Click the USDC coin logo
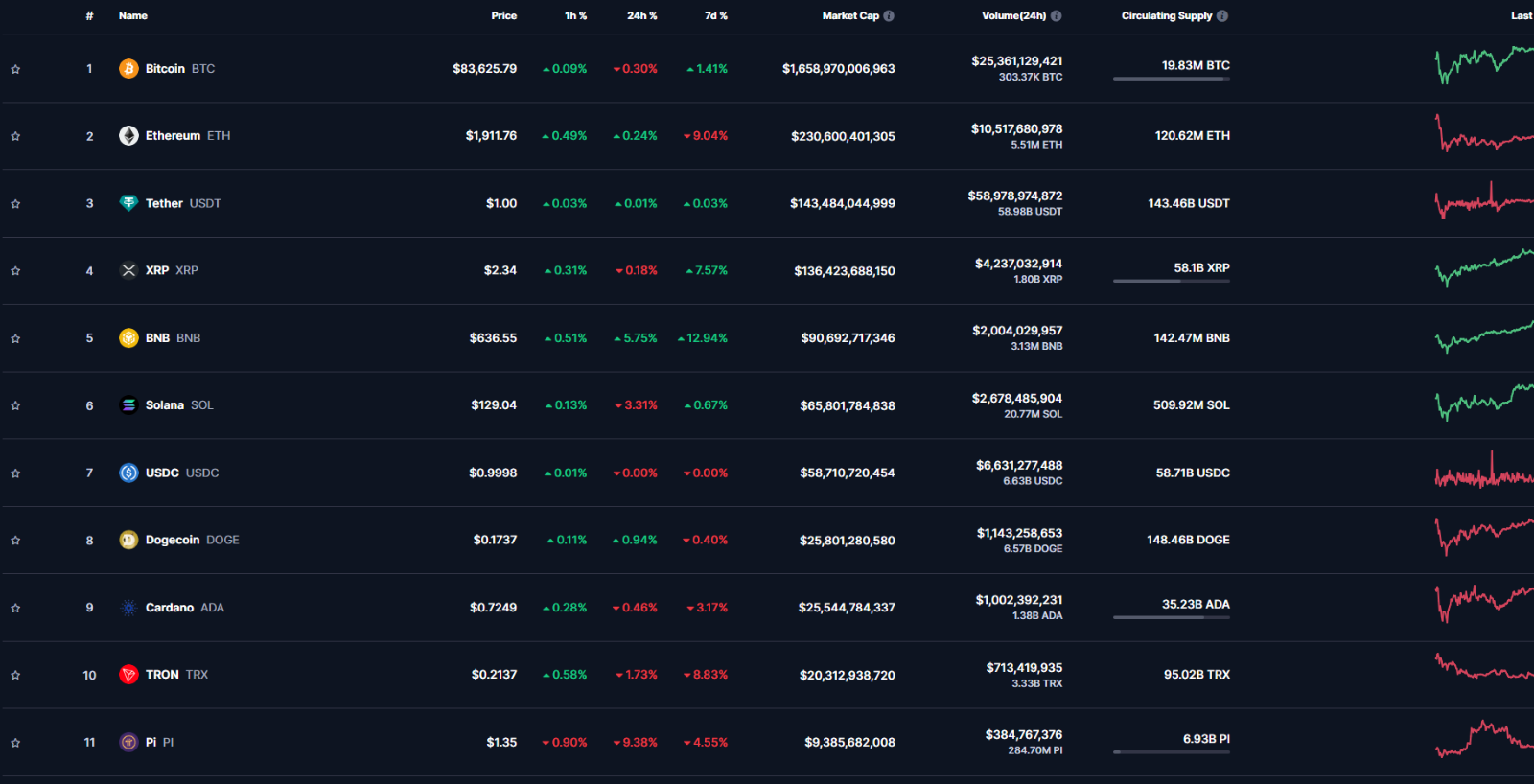 128,473
